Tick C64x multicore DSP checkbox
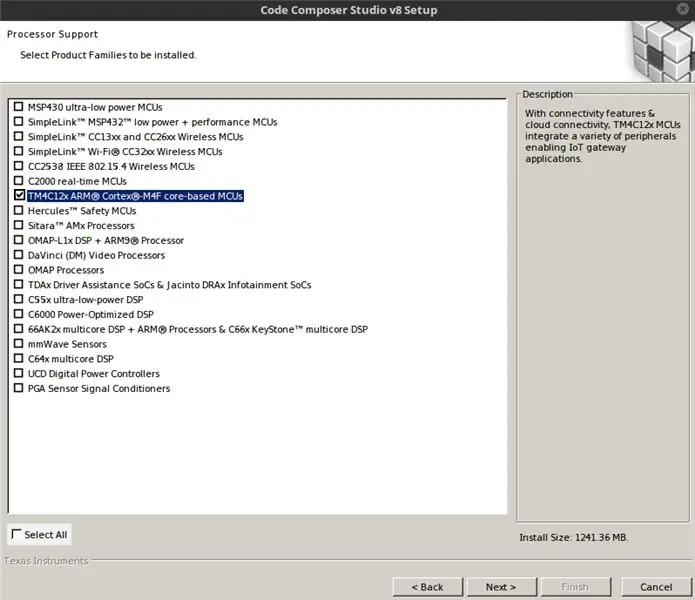Screen dimensions: 695x600 pos(19,358)
